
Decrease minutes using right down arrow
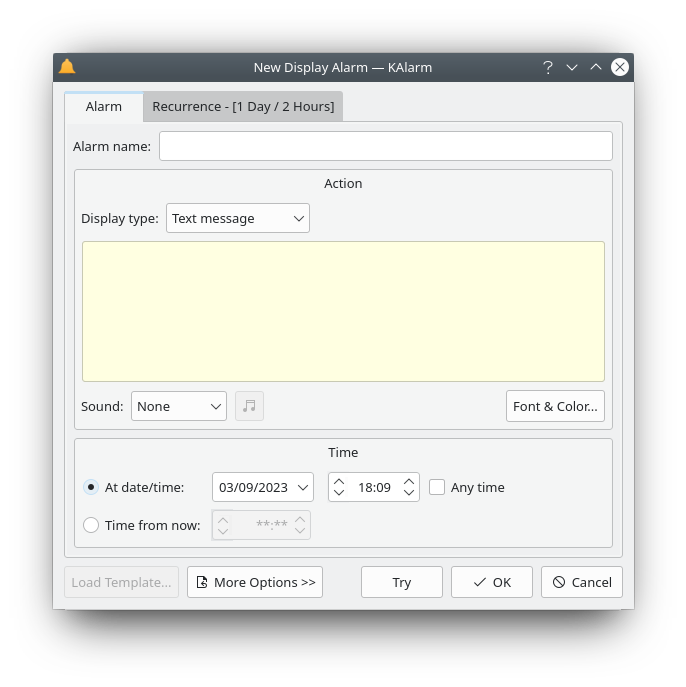[x=409, y=492]
